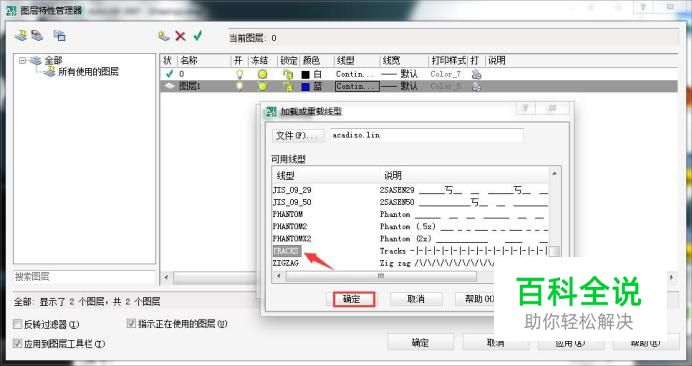Click the black color swatch of layer 0
Screen dimensions: 692x366
(305, 75)
